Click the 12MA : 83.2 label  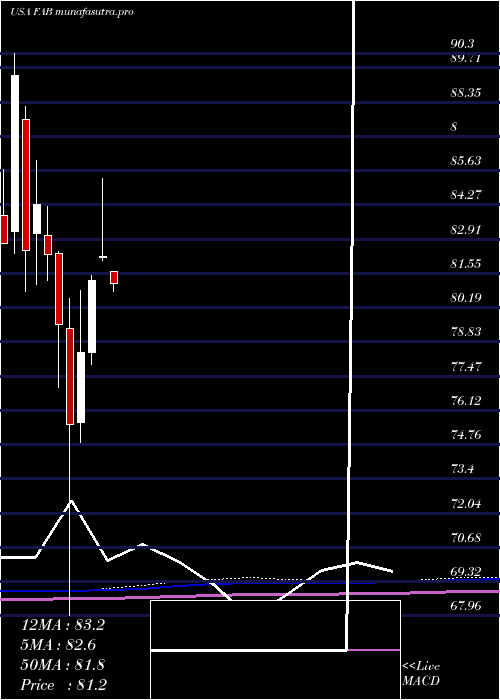[63, 625]
